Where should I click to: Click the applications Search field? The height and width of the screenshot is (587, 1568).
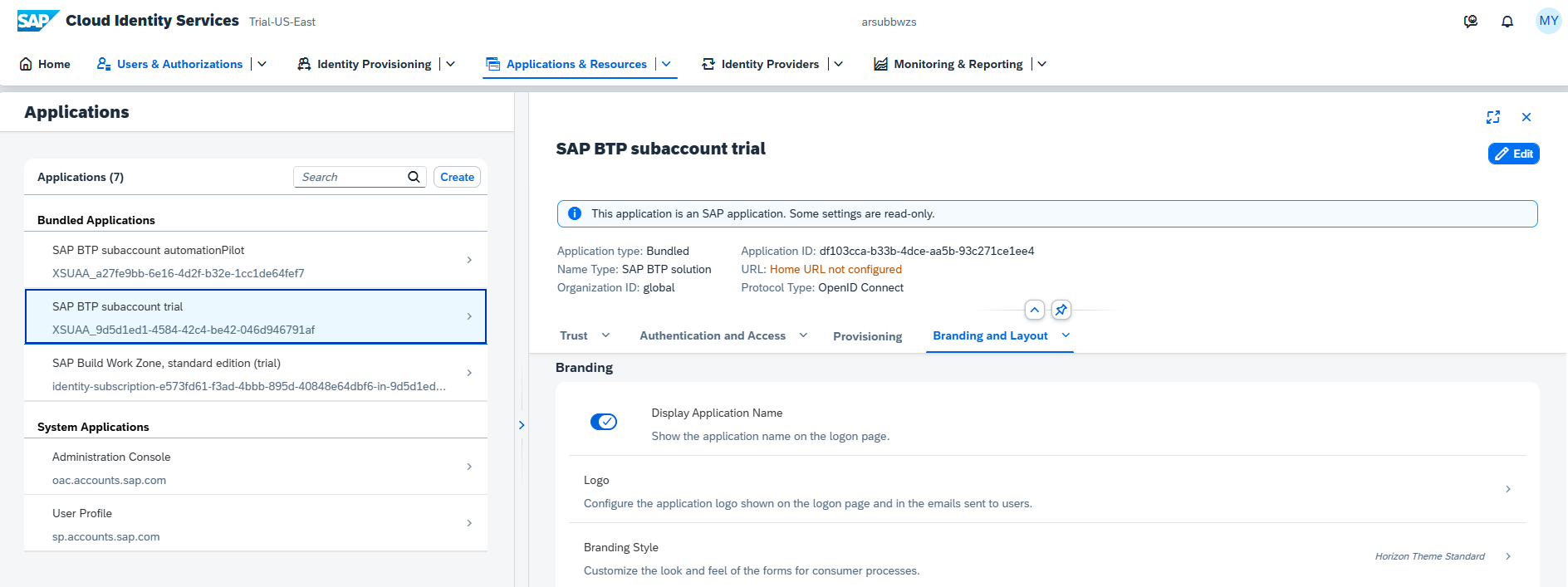tap(350, 177)
